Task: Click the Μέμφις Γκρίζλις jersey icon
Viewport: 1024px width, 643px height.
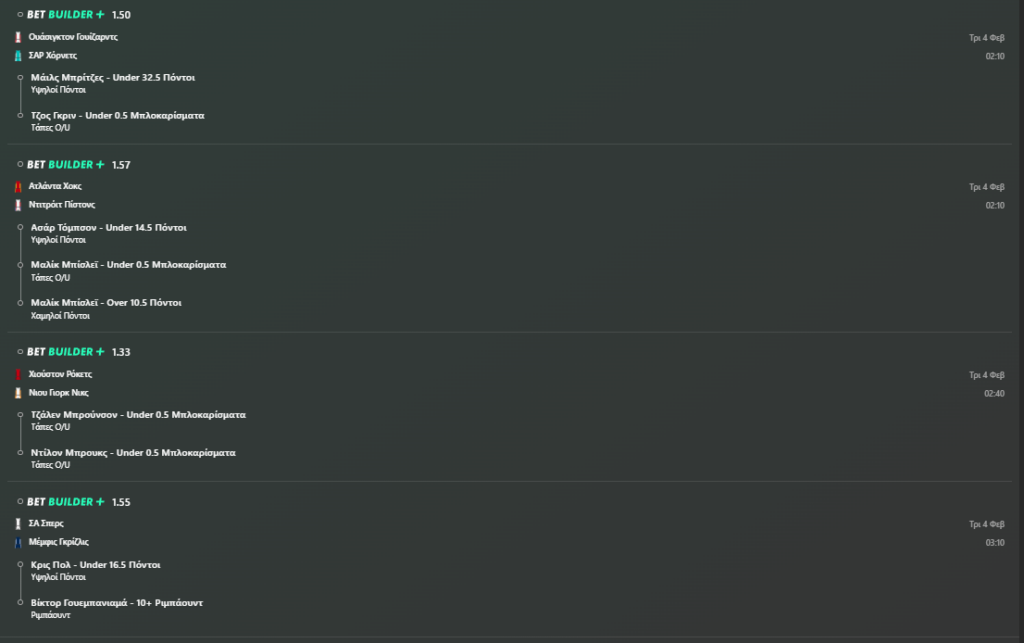Action: coord(18,542)
